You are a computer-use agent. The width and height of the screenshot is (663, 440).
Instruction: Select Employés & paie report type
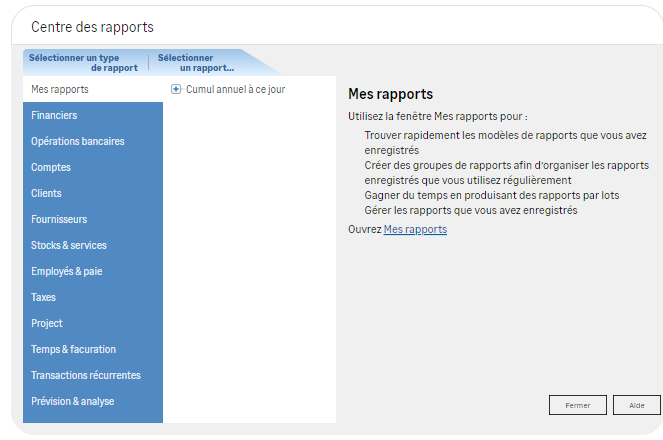pos(93,271)
